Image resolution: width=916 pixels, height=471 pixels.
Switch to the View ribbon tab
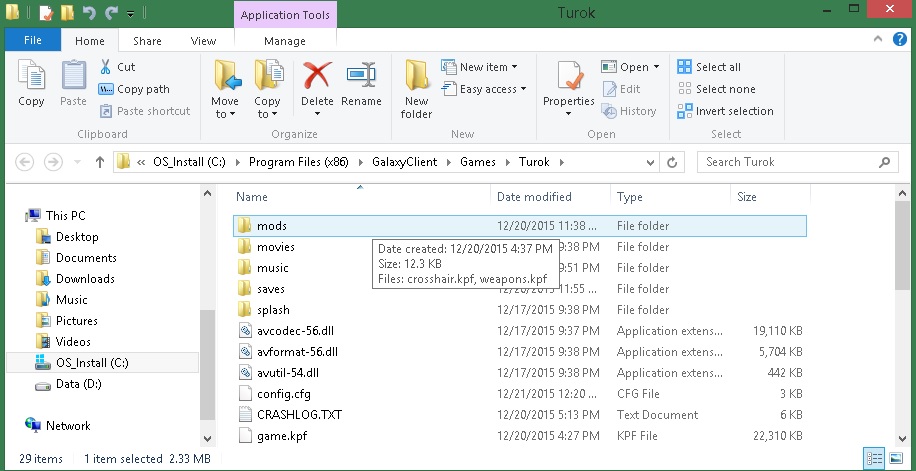pyautogui.click(x=203, y=41)
